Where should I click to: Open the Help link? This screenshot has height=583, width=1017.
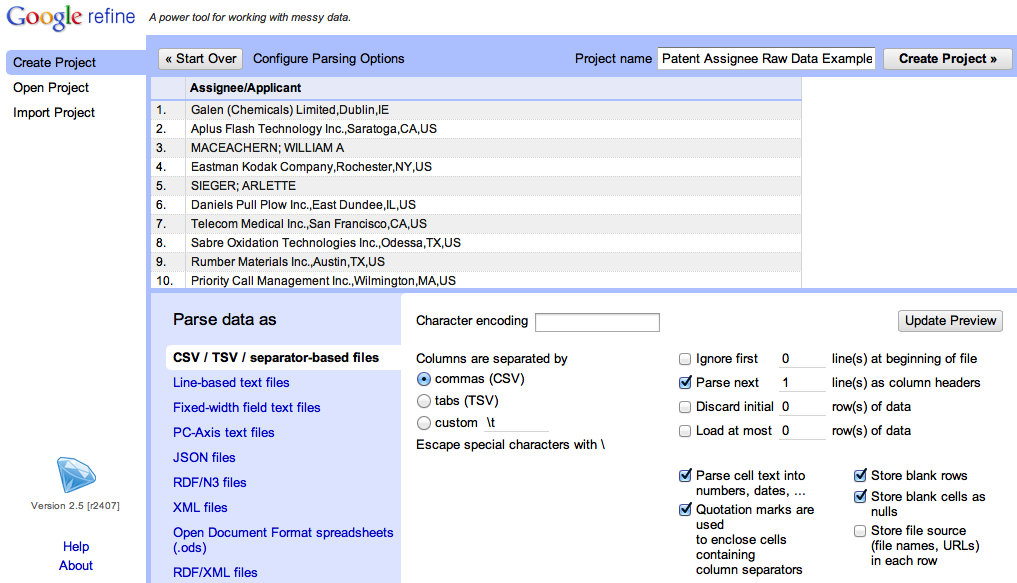click(76, 546)
